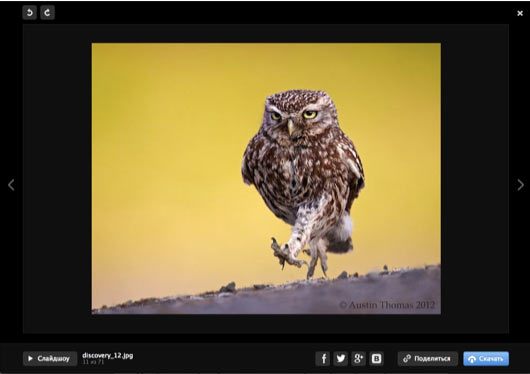Click the owl photo
The height and width of the screenshot is (374, 530).
266,179
